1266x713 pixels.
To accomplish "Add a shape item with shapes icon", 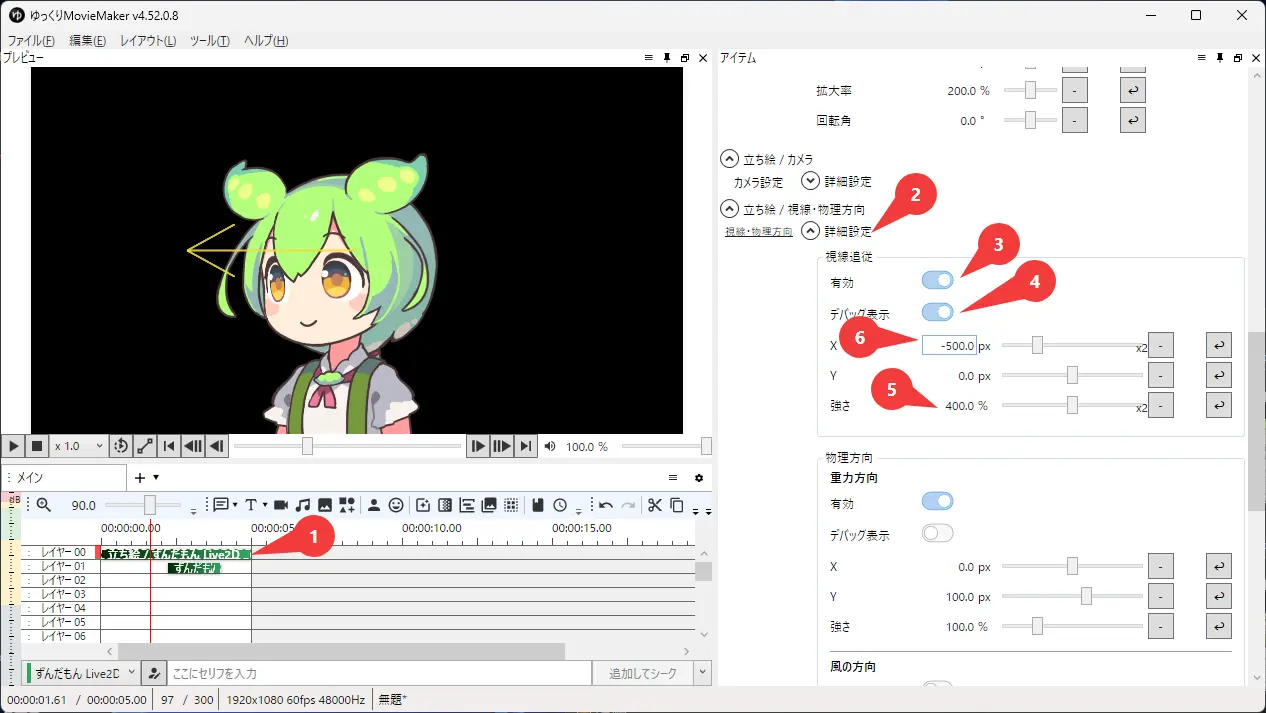I will click(x=347, y=505).
